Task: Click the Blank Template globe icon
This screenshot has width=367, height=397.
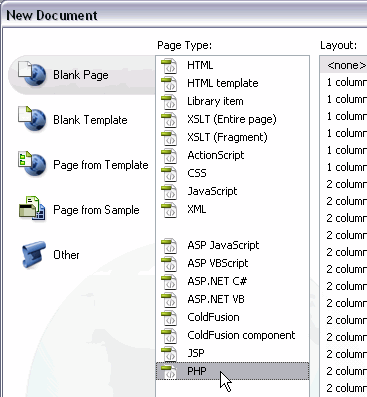Action: 32,119
